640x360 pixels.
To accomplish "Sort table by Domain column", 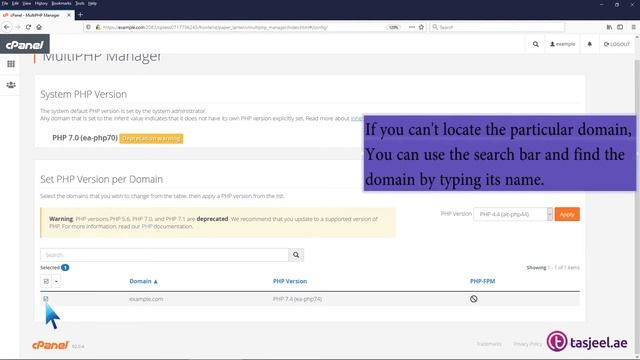I will pyautogui.click(x=143, y=281).
